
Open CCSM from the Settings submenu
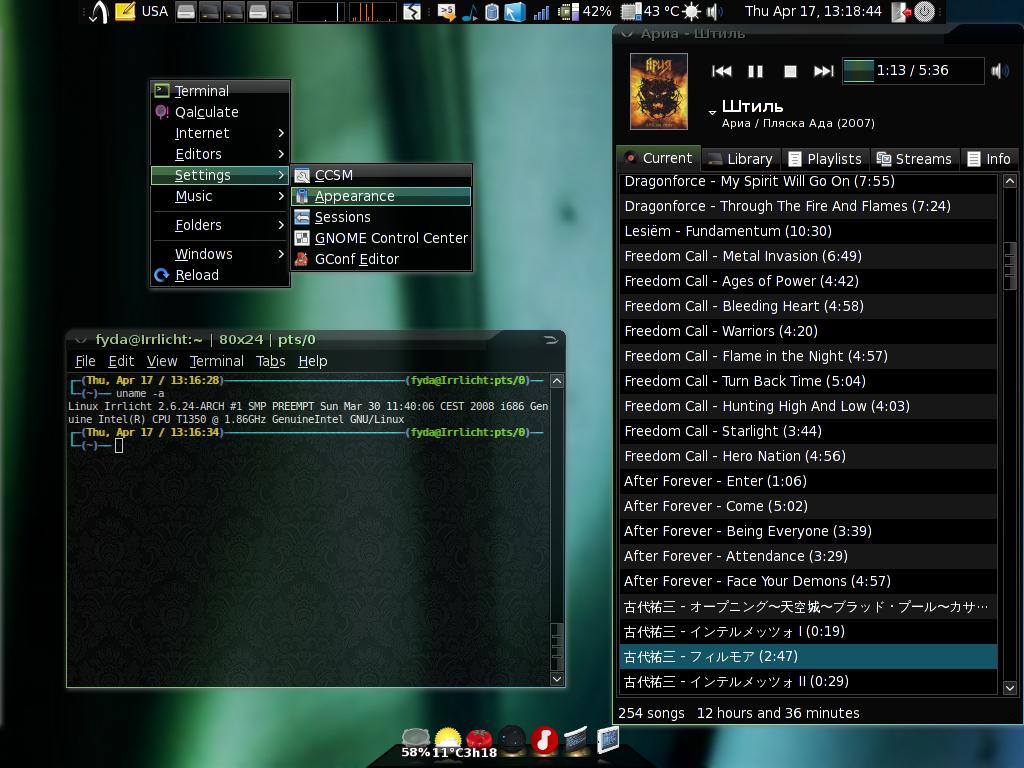pos(381,175)
